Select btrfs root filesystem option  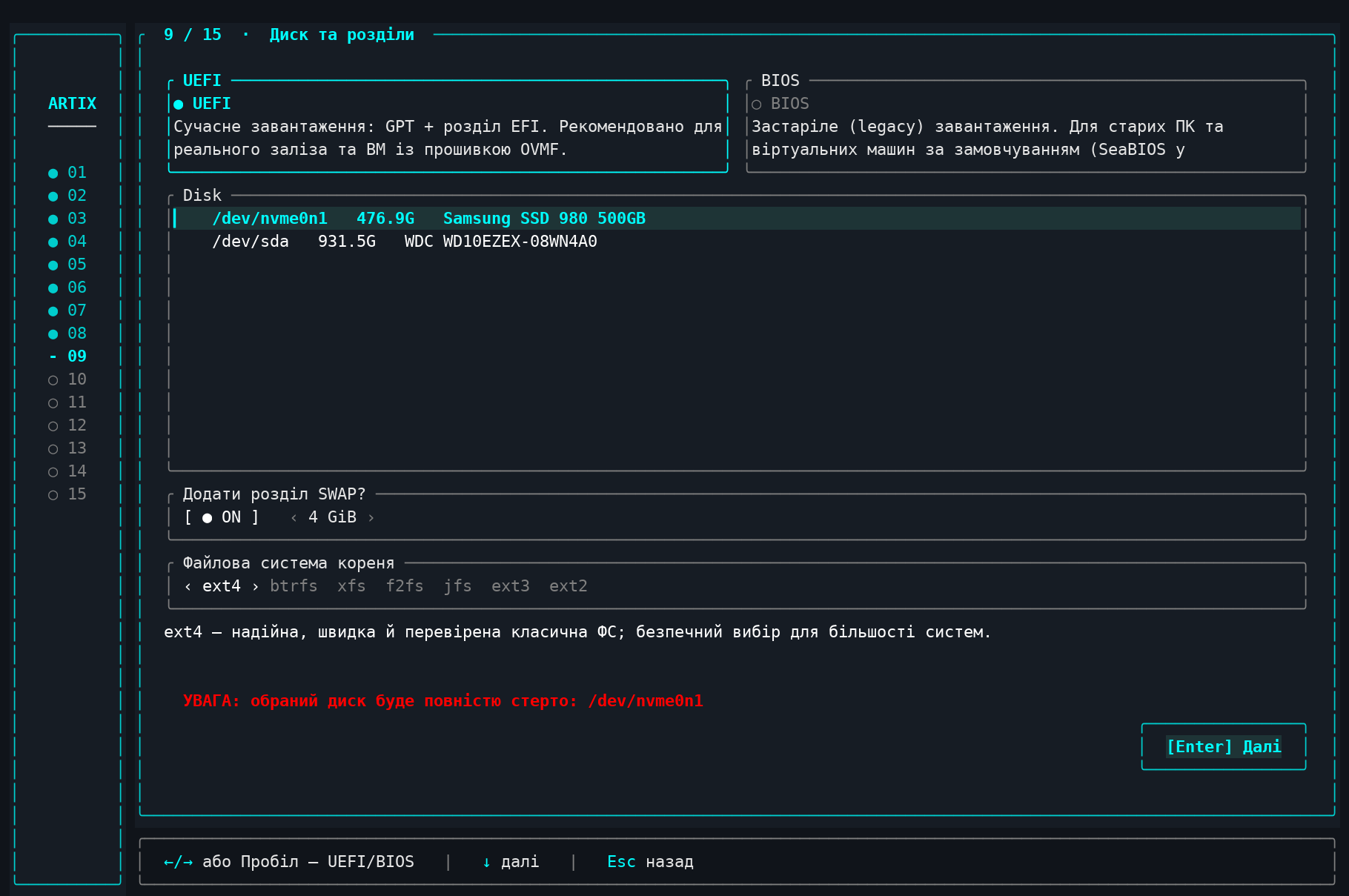pyautogui.click(x=294, y=586)
